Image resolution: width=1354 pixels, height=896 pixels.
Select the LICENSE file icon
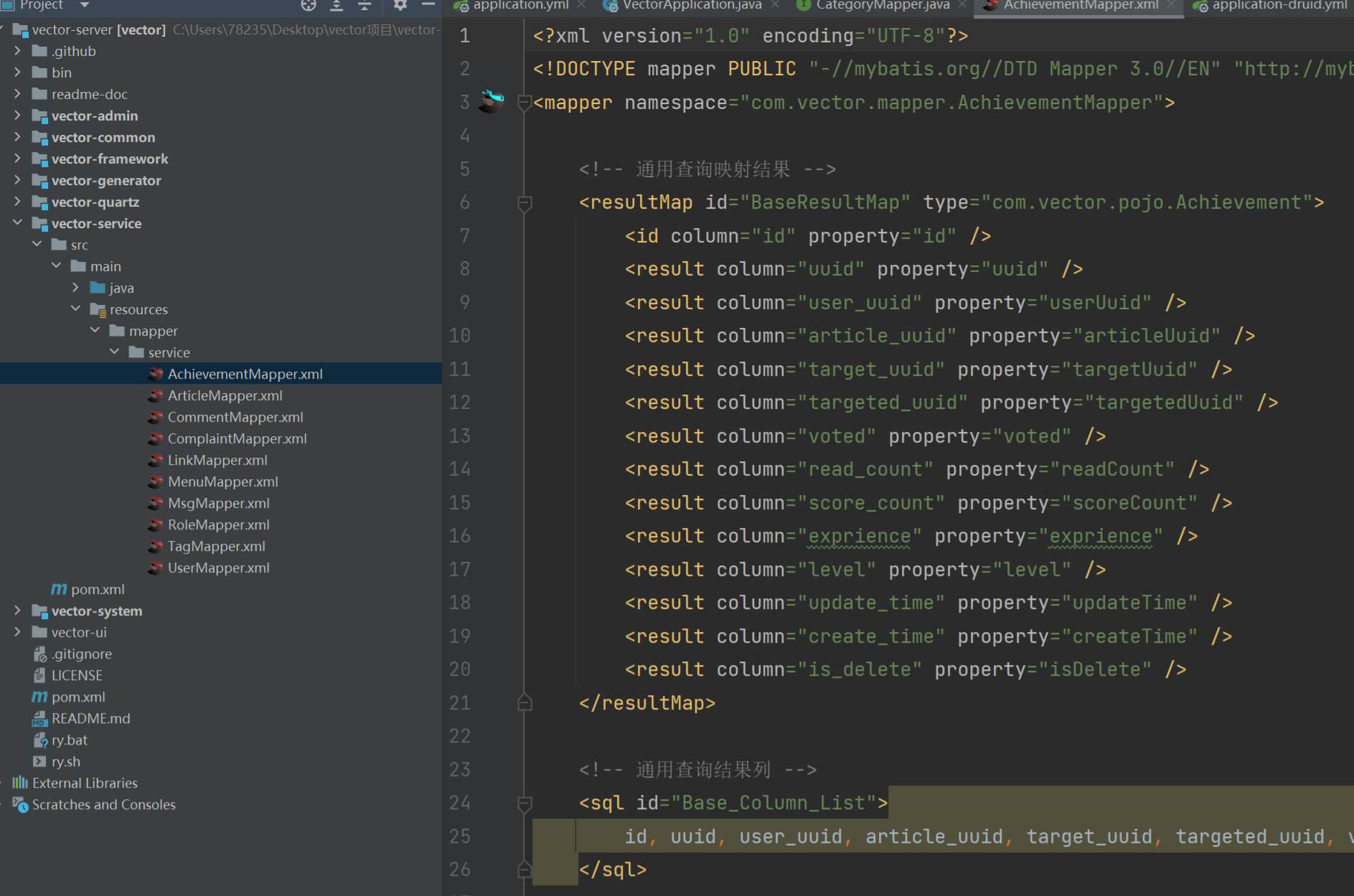39,675
